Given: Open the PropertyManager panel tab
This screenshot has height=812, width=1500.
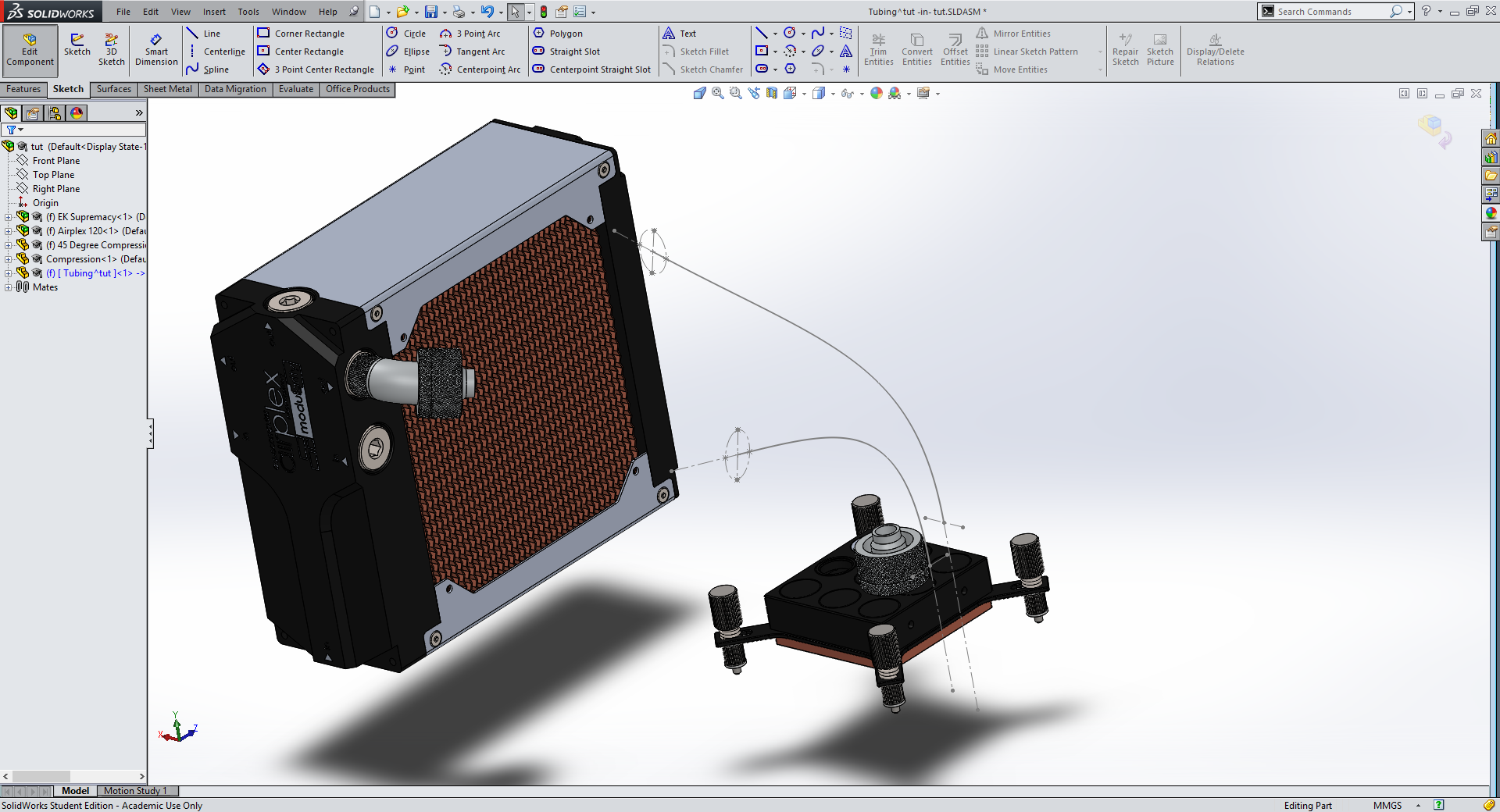Looking at the screenshot, I should coord(33,113).
